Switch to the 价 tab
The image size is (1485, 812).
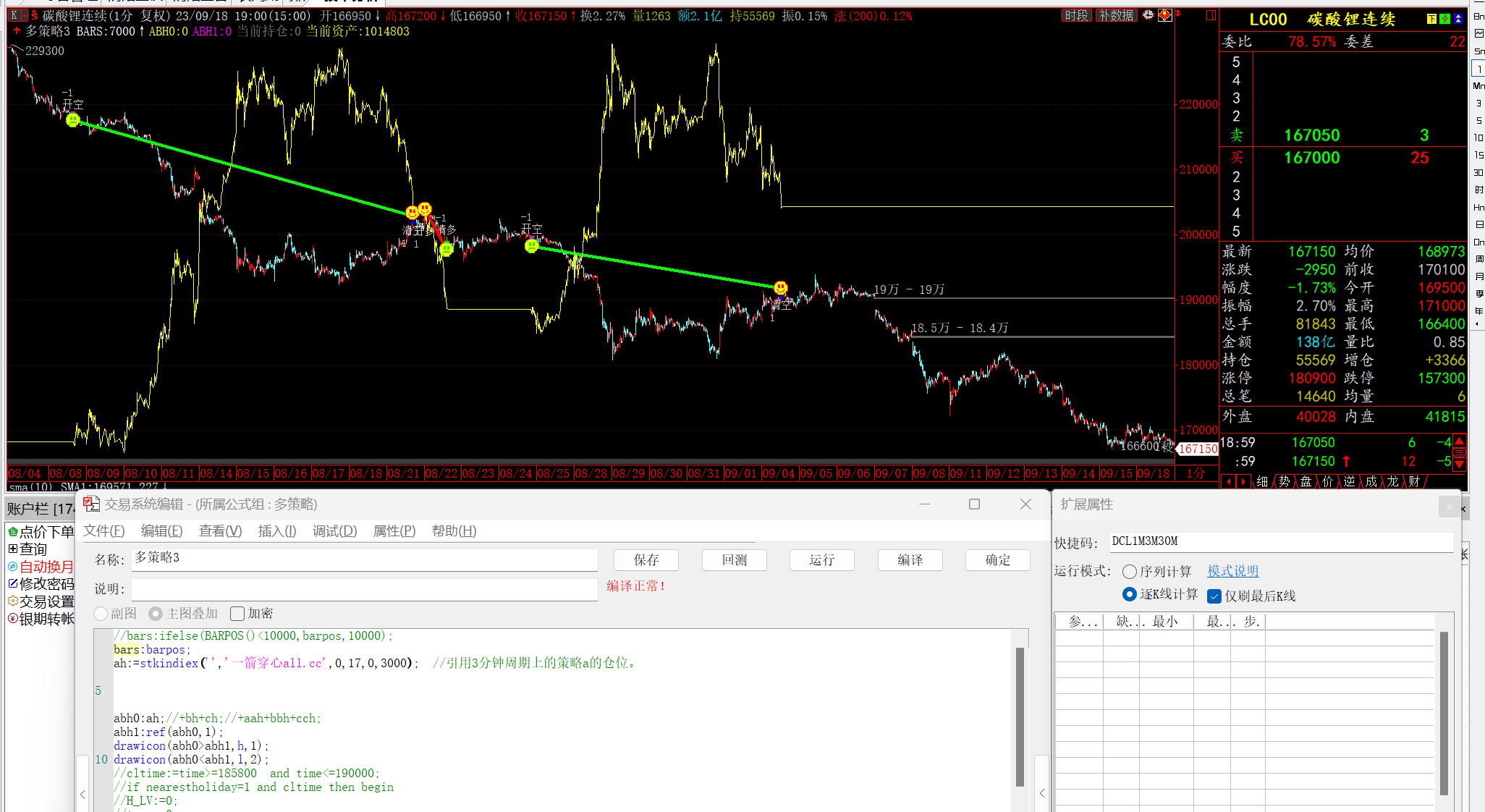click(x=1327, y=481)
